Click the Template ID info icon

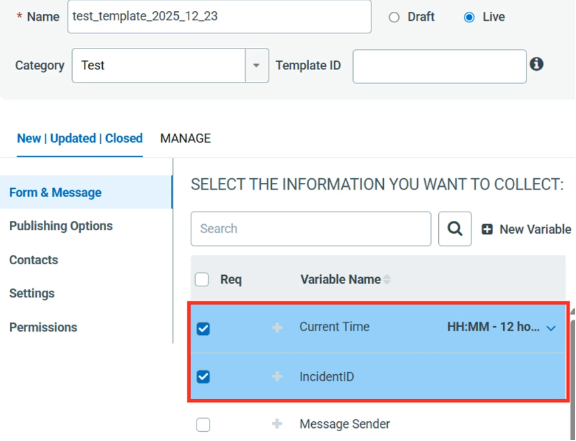click(536, 64)
